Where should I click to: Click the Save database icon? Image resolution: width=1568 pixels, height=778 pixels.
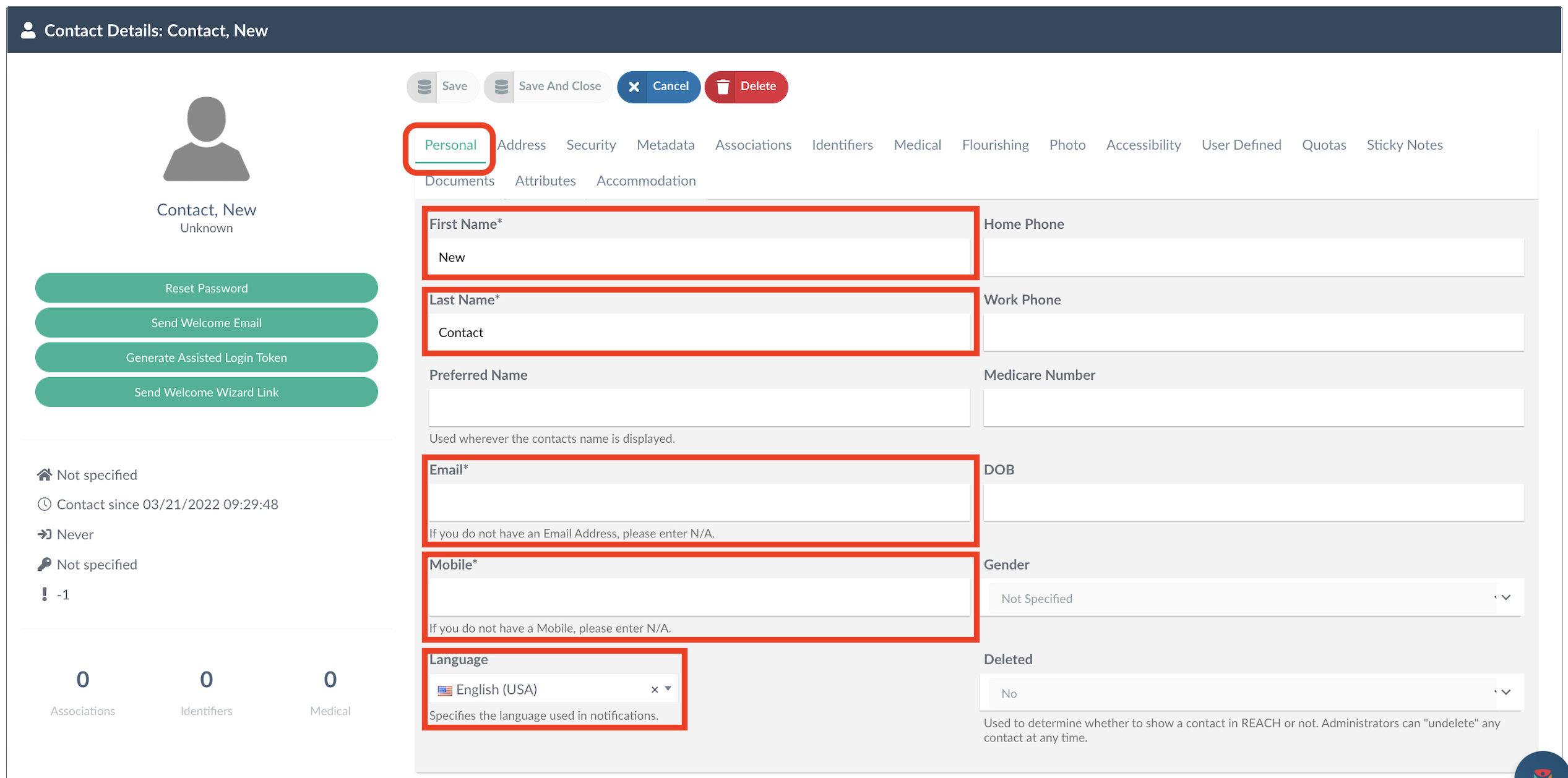click(x=424, y=87)
